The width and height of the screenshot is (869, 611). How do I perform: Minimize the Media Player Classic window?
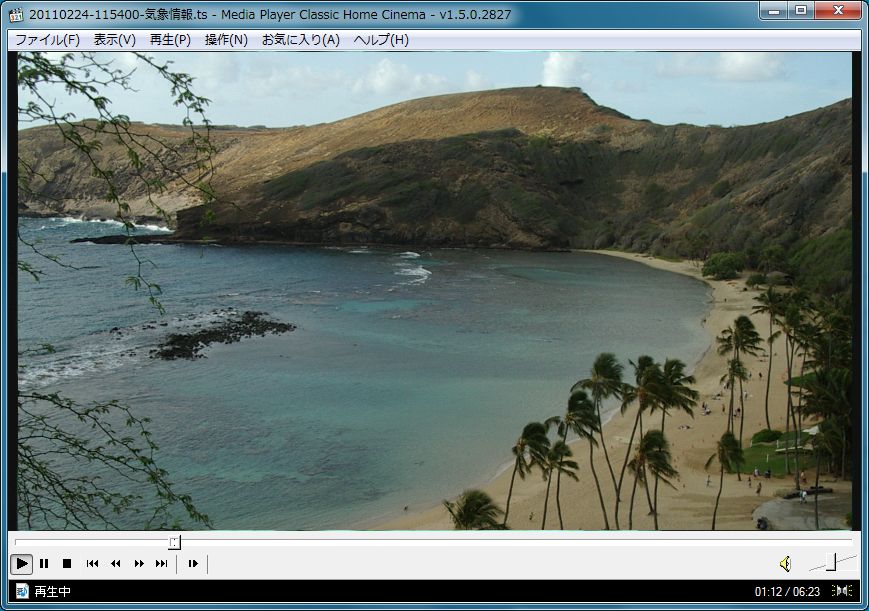pyautogui.click(x=775, y=11)
